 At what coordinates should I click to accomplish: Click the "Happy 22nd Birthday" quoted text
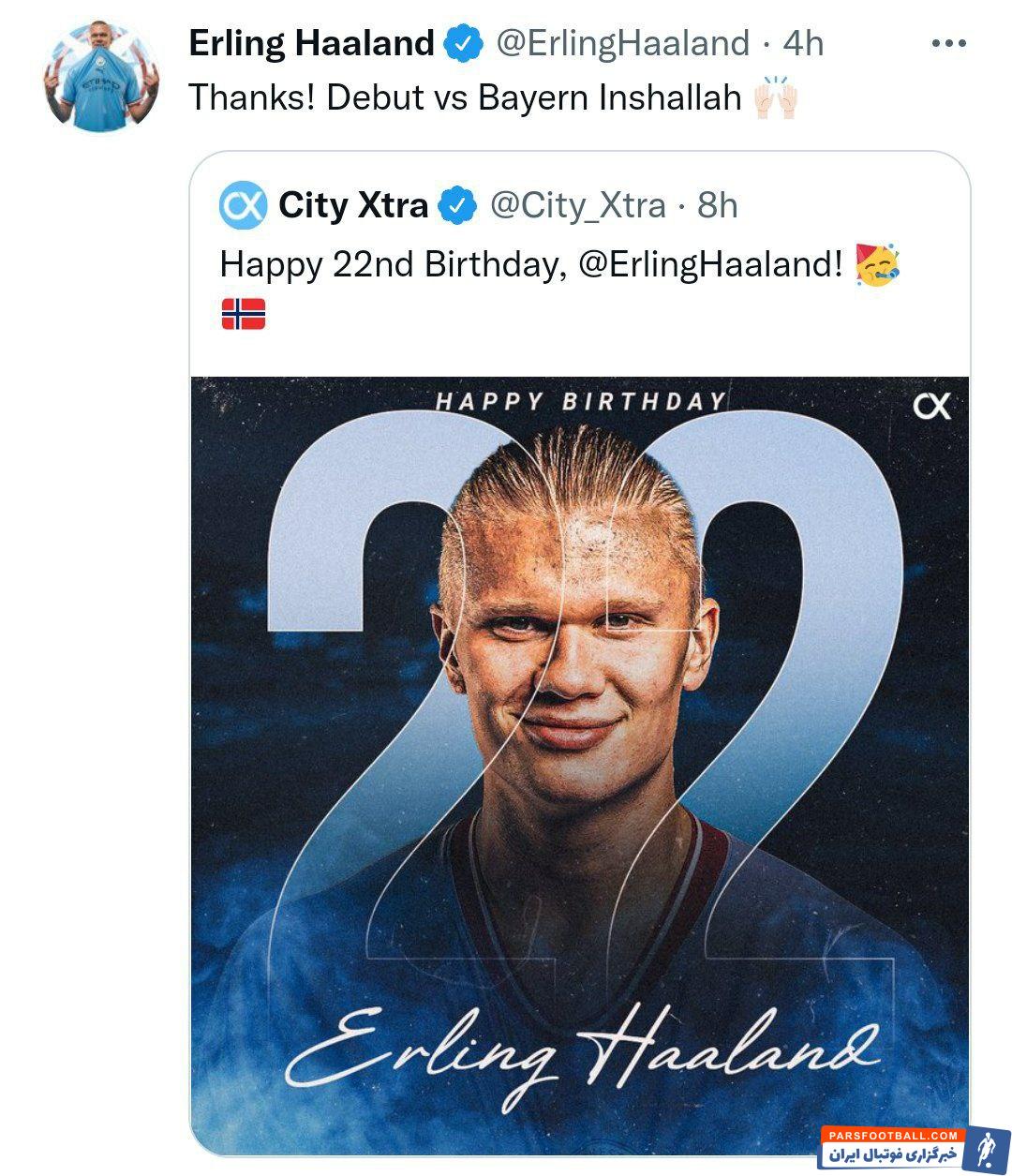(x=394, y=264)
